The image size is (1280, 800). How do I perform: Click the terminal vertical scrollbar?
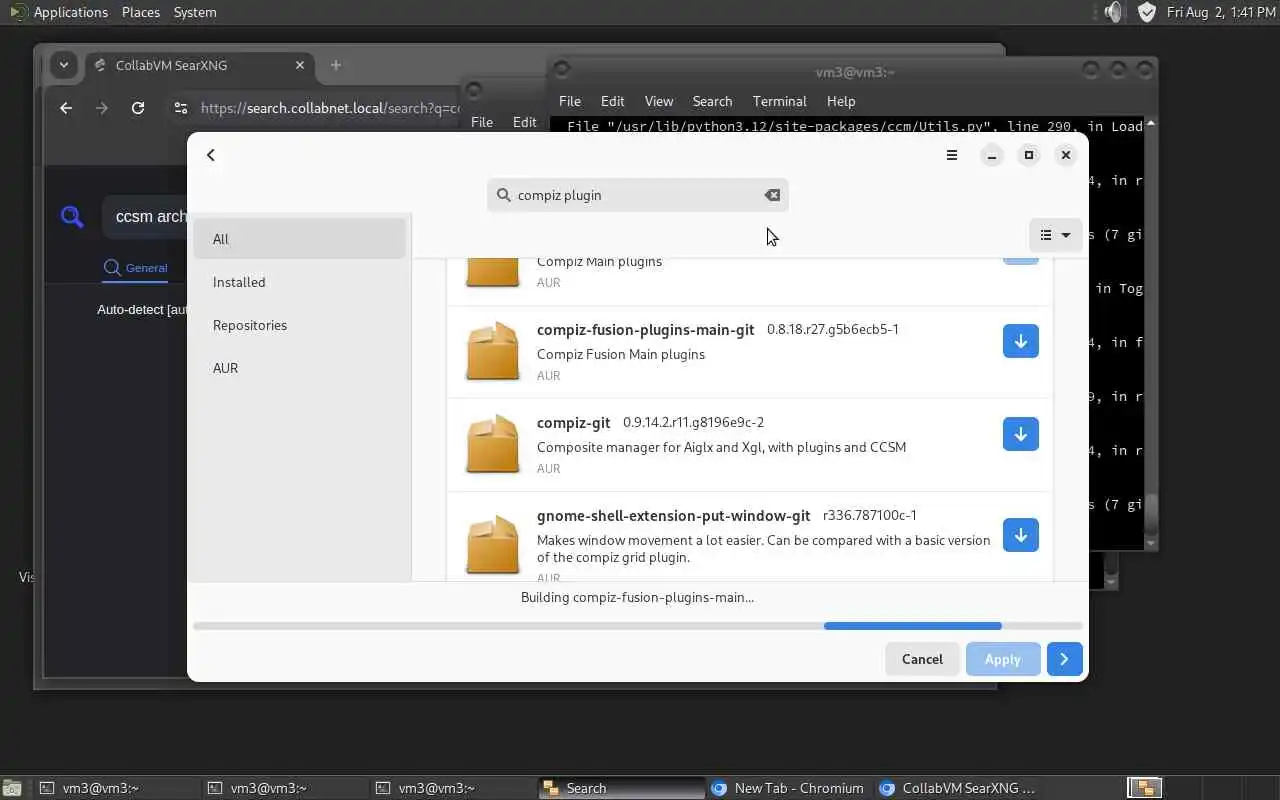click(x=1151, y=333)
